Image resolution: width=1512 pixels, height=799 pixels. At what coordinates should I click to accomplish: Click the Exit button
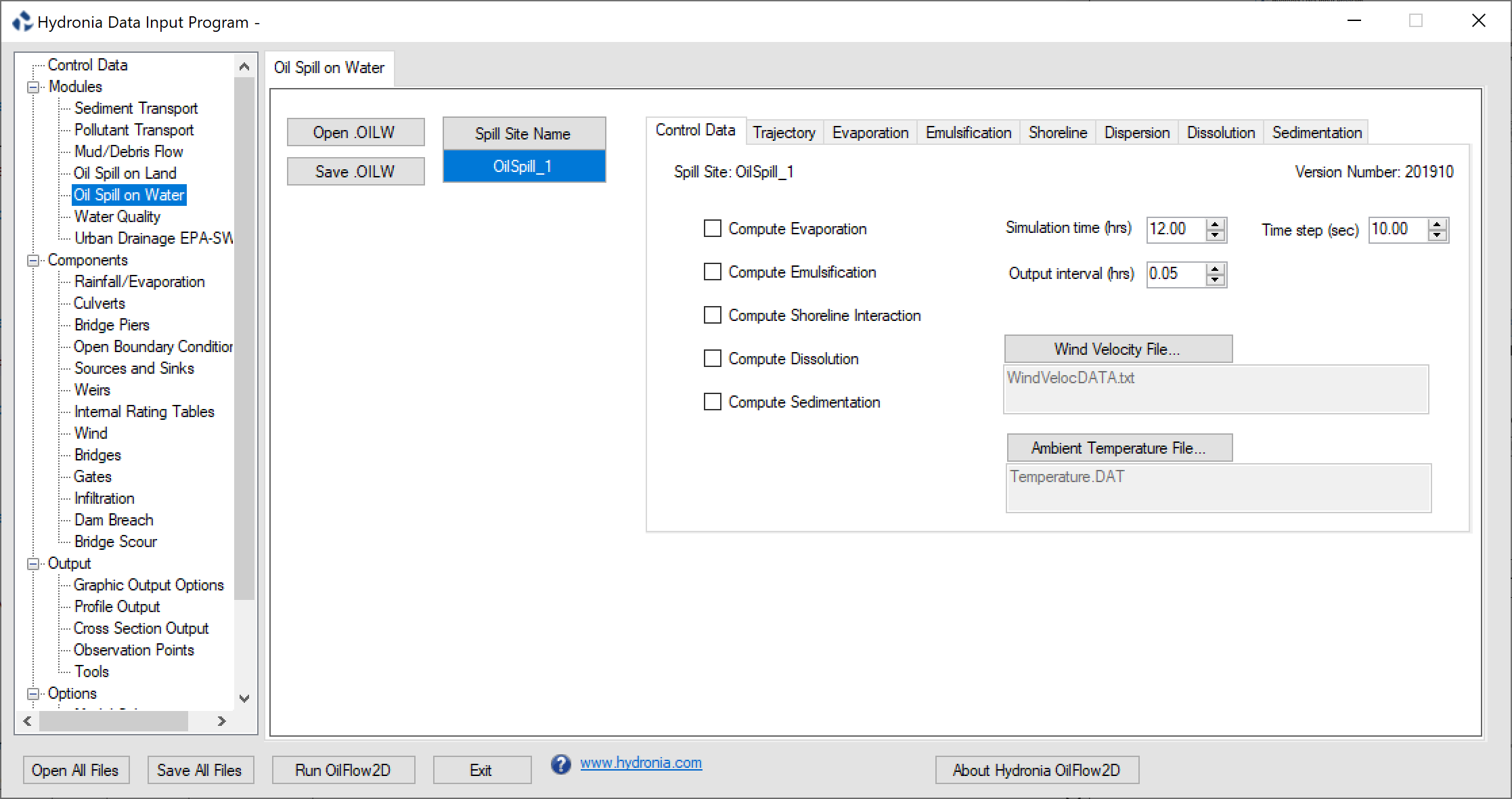[482, 770]
